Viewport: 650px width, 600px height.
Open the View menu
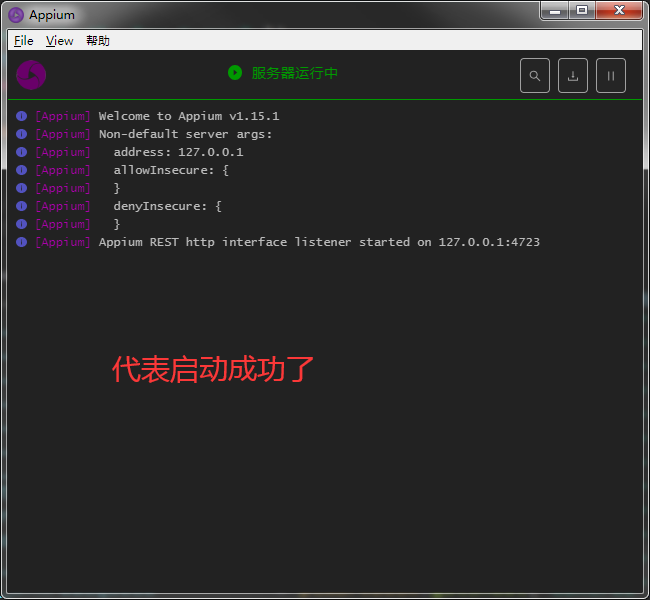click(x=59, y=41)
